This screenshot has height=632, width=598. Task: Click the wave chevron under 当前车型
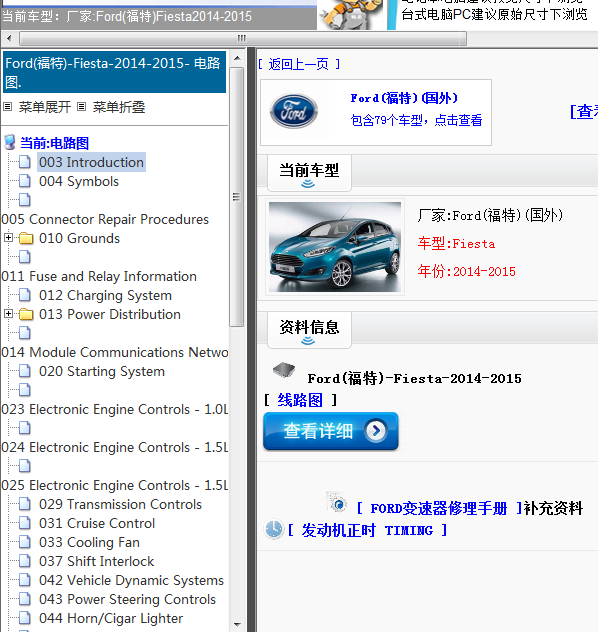tap(308, 184)
